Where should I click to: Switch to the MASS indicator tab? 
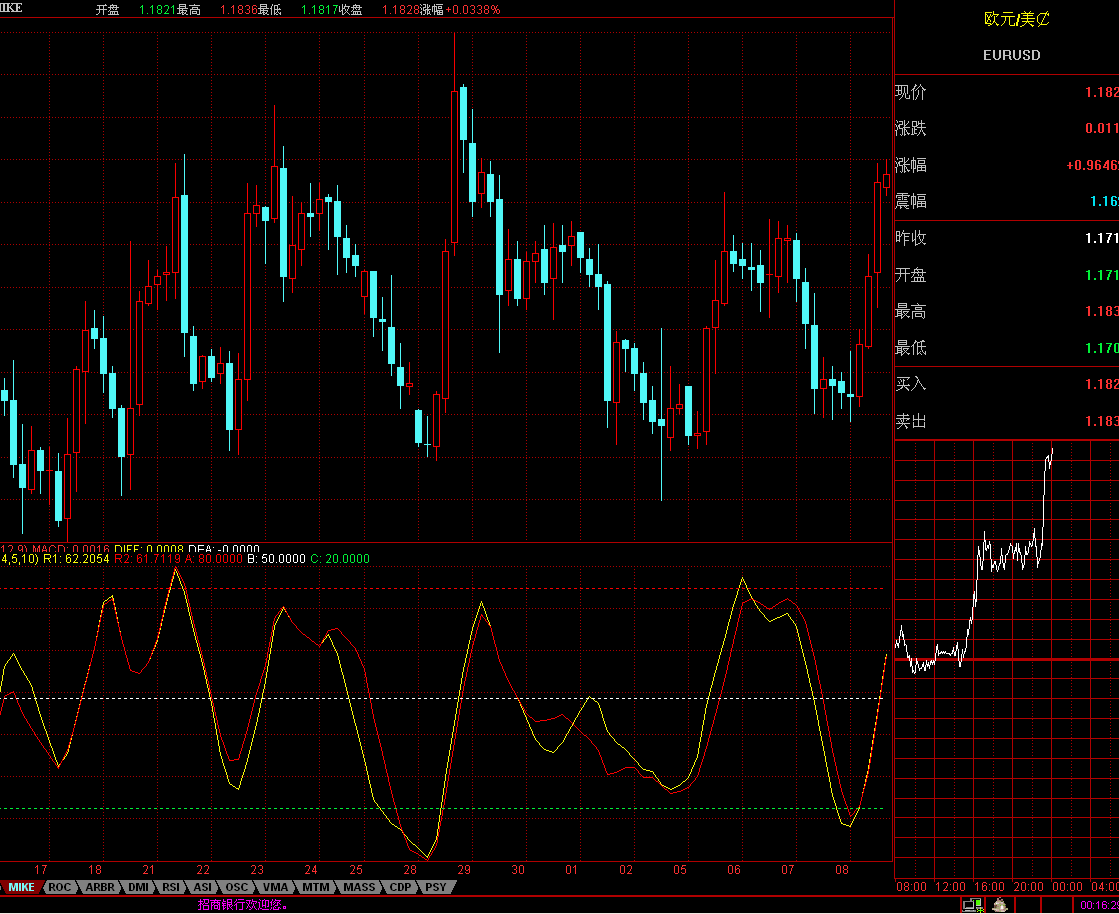coord(359,887)
